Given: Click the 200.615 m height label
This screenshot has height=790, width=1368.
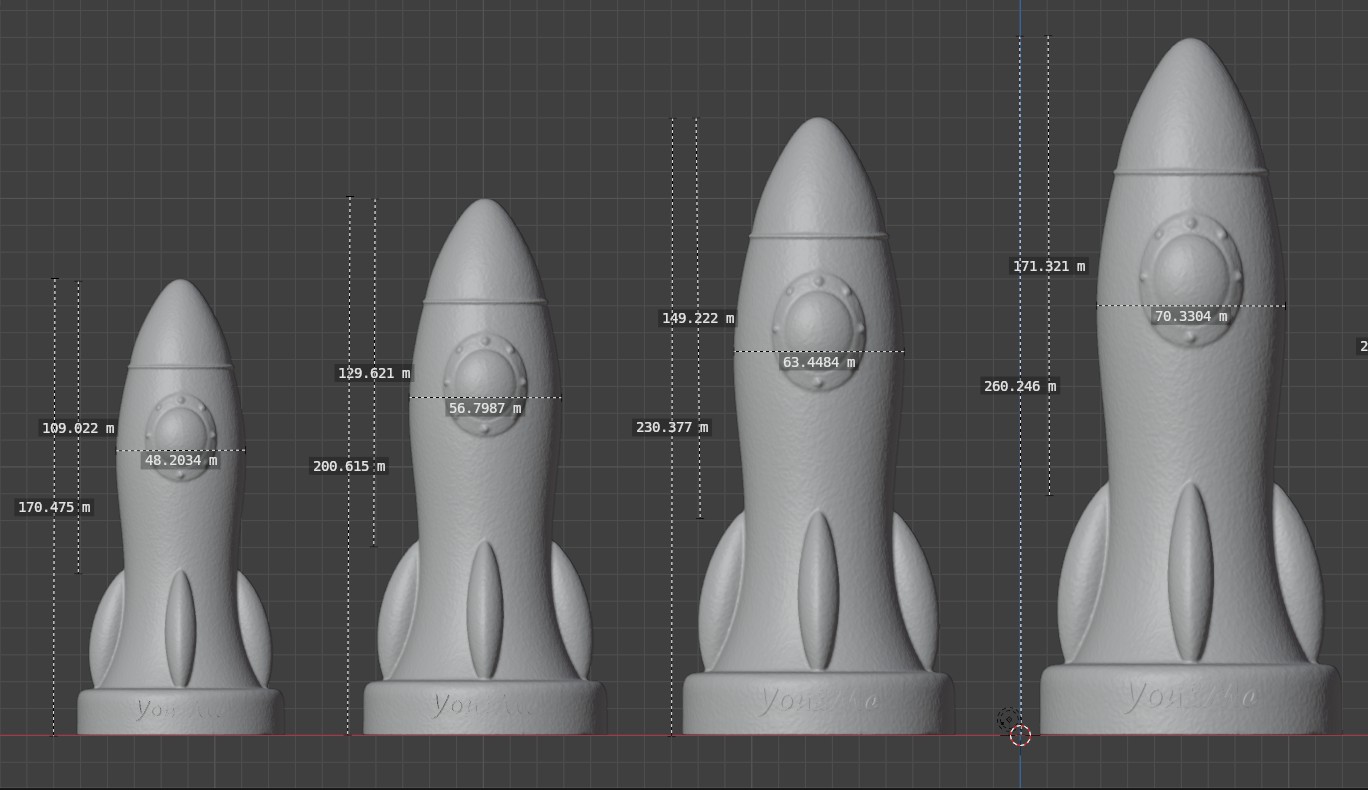Looking at the screenshot, I should 349,466.
